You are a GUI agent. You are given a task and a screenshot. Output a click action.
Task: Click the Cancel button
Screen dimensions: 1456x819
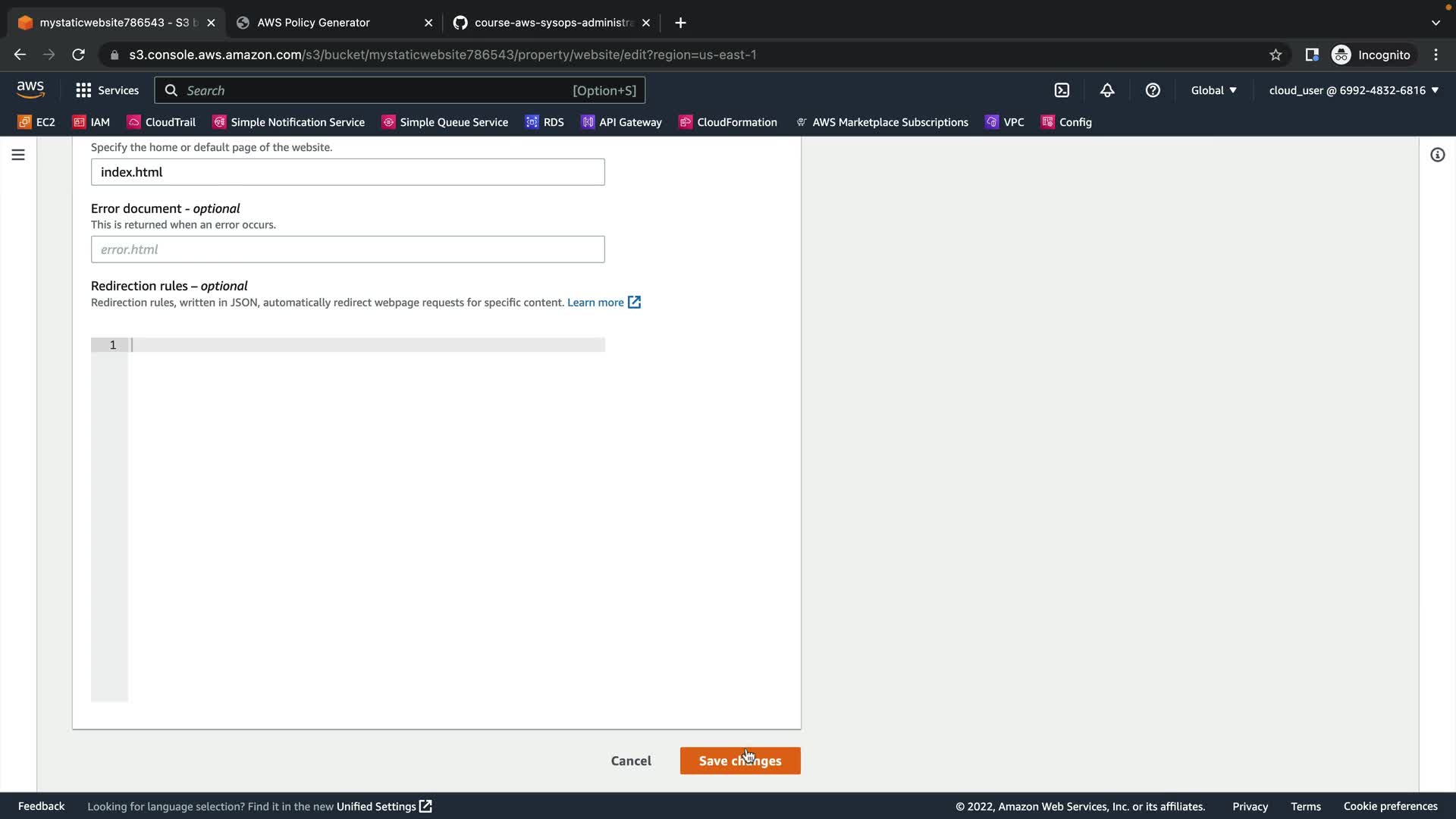(x=630, y=761)
